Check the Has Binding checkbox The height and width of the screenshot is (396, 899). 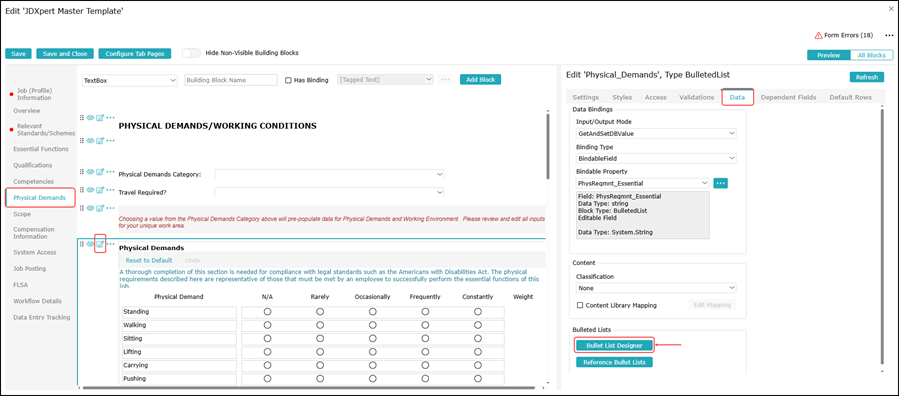pyautogui.click(x=288, y=80)
